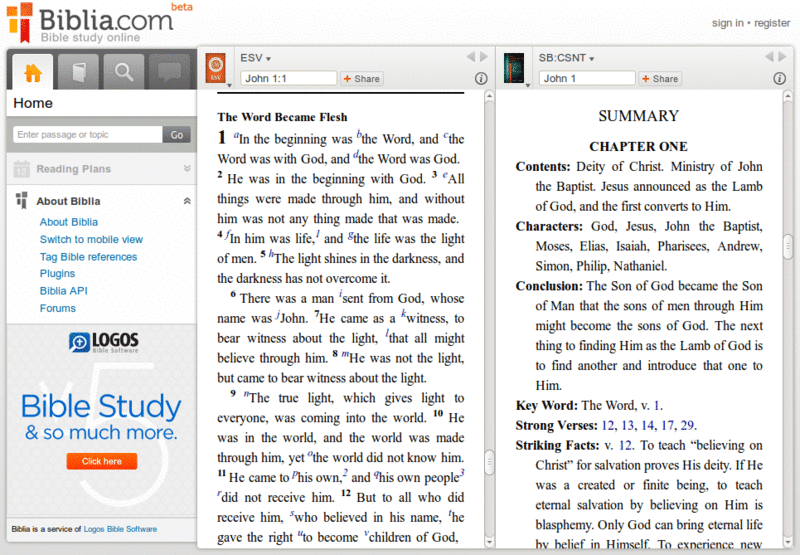
Task: Collapse the About Biblia section
Action: click(x=186, y=201)
